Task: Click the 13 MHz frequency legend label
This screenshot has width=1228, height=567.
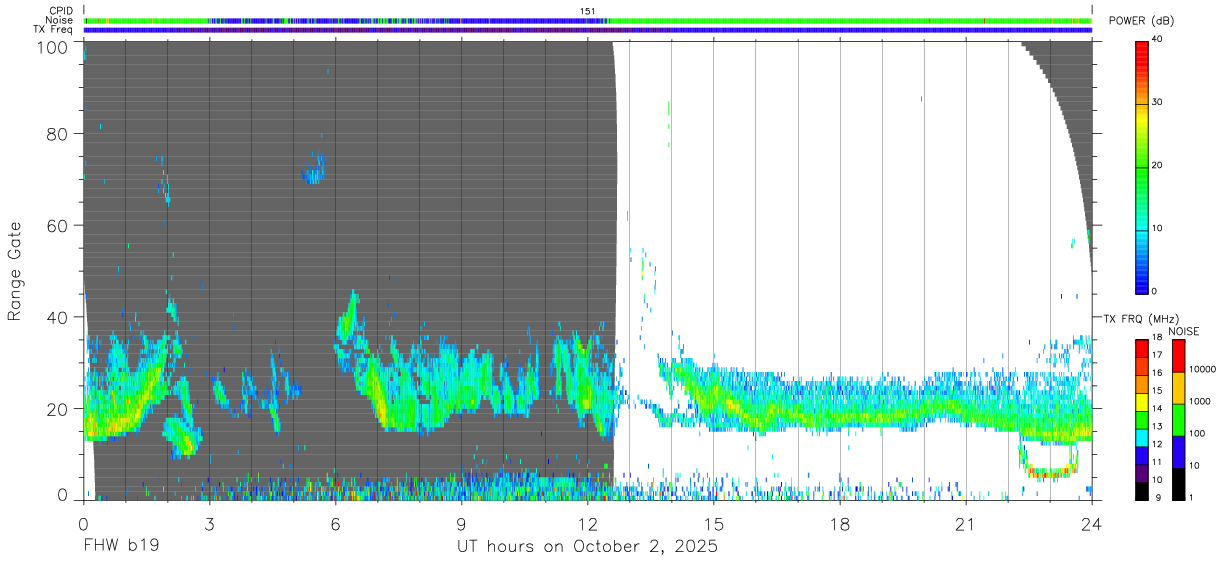Action: coord(1157,426)
